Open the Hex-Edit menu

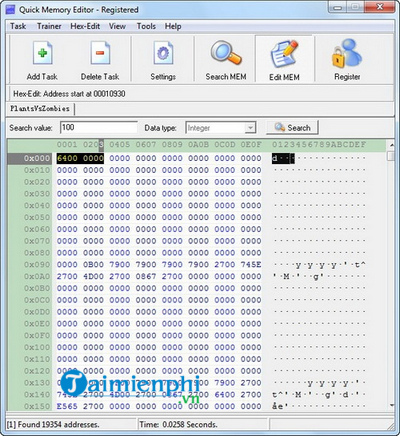[85, 26]
